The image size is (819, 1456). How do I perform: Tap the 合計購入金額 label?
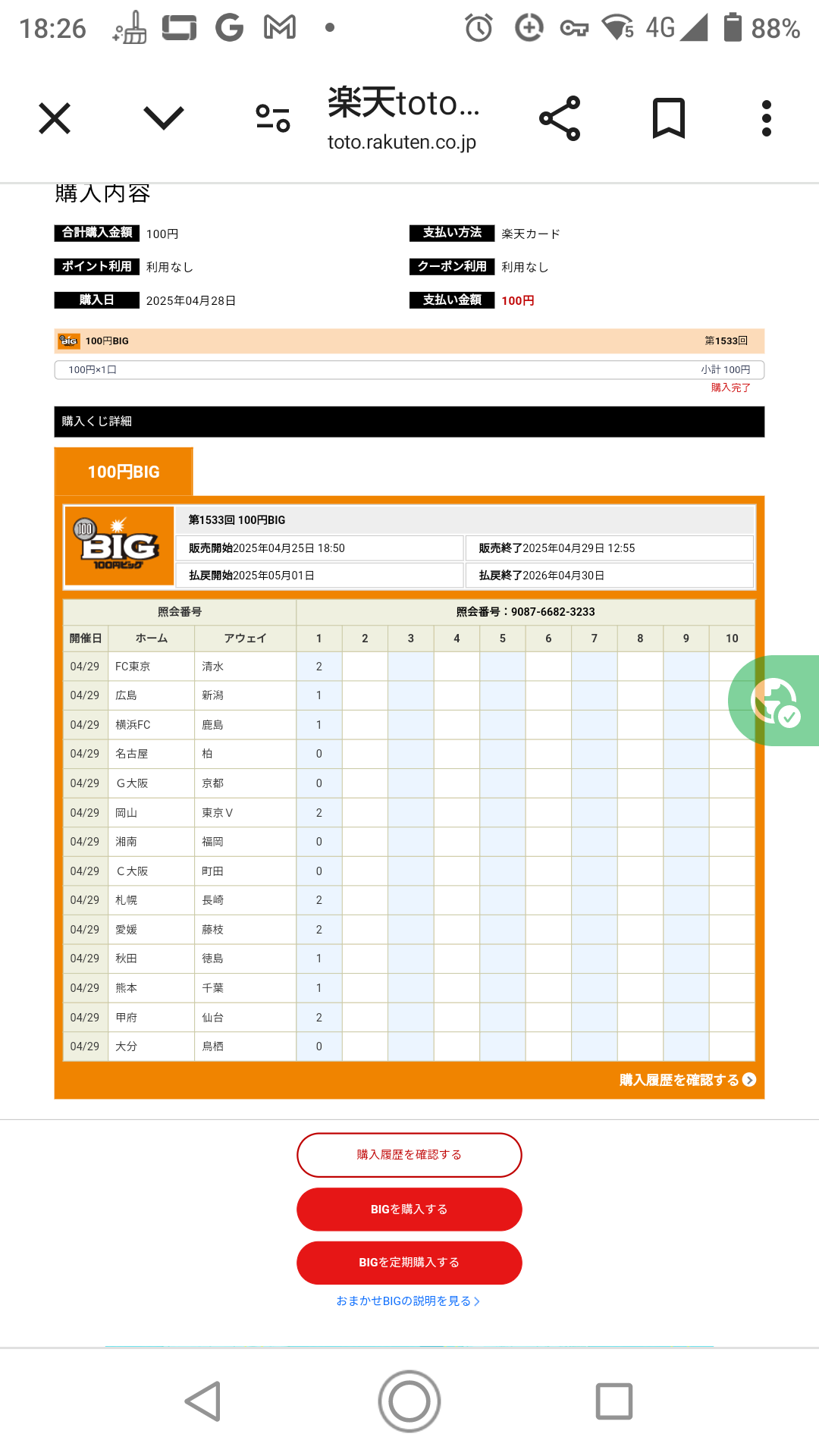pyautogui.click(x=97, y=233)
